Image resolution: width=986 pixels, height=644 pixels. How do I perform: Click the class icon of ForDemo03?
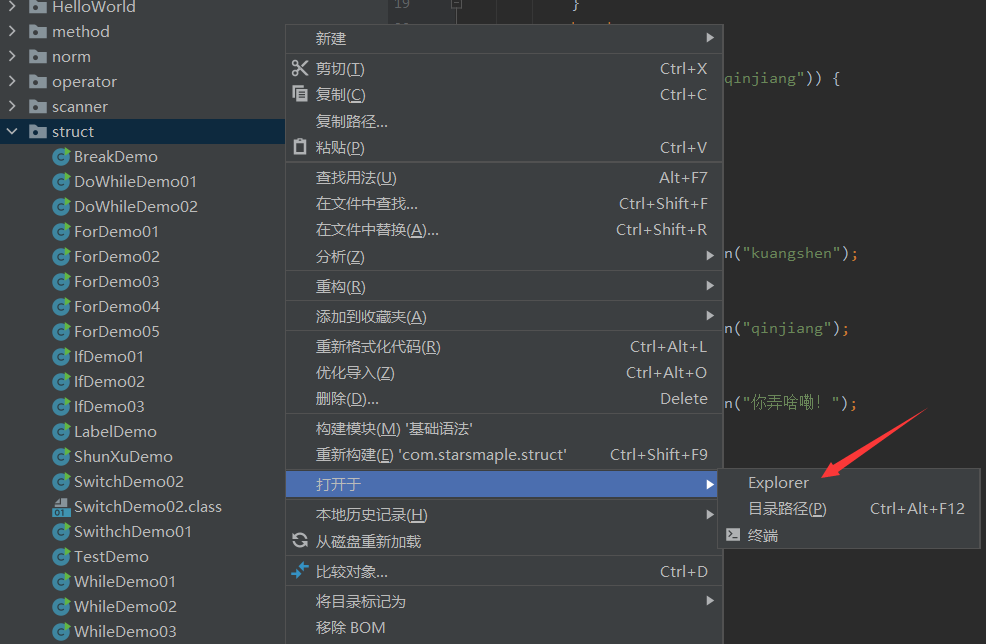[61, 282]
